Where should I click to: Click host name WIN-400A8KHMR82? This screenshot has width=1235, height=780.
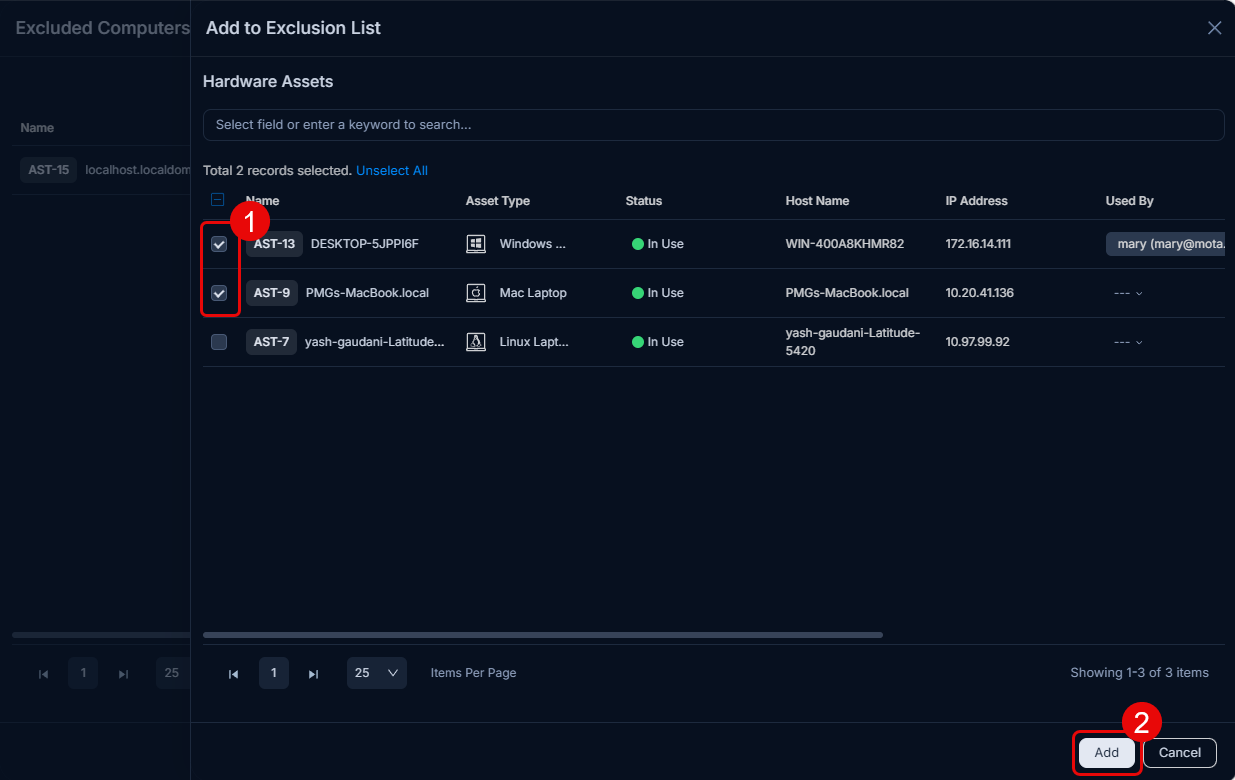845,244
